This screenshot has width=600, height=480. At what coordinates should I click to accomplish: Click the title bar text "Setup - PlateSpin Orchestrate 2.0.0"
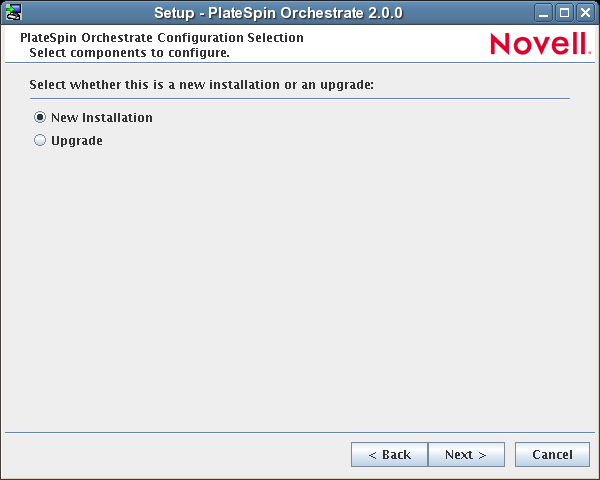[279, 13]
